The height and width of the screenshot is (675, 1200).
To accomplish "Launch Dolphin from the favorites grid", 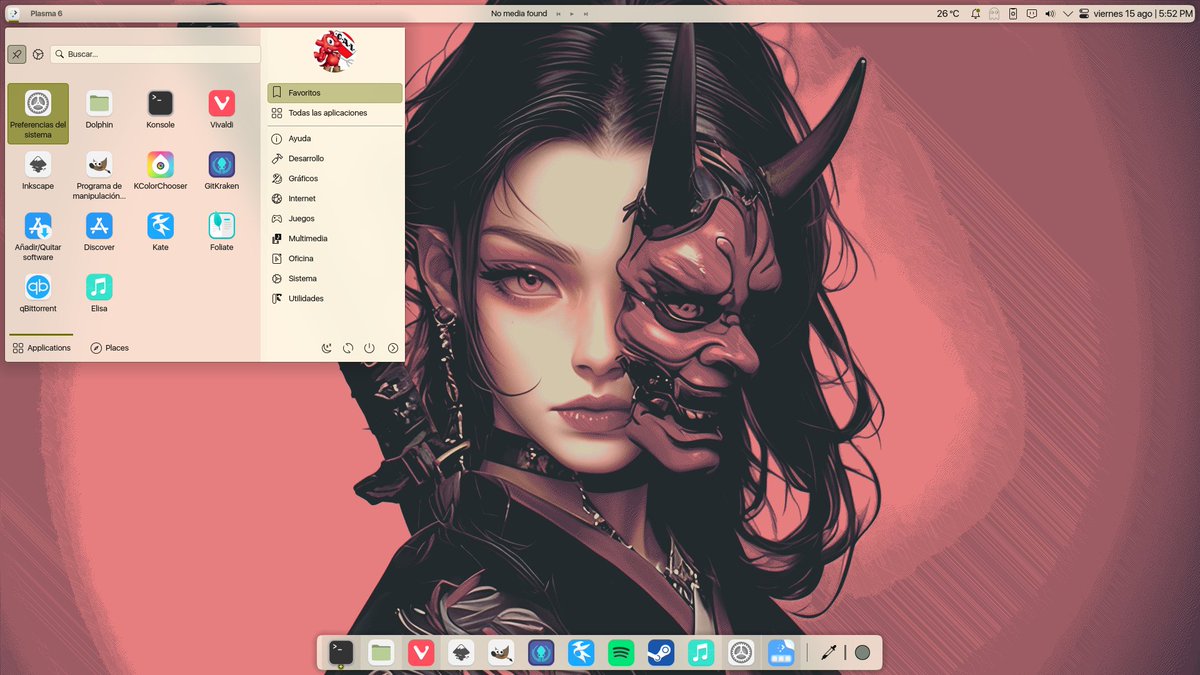I will (99, 110).
